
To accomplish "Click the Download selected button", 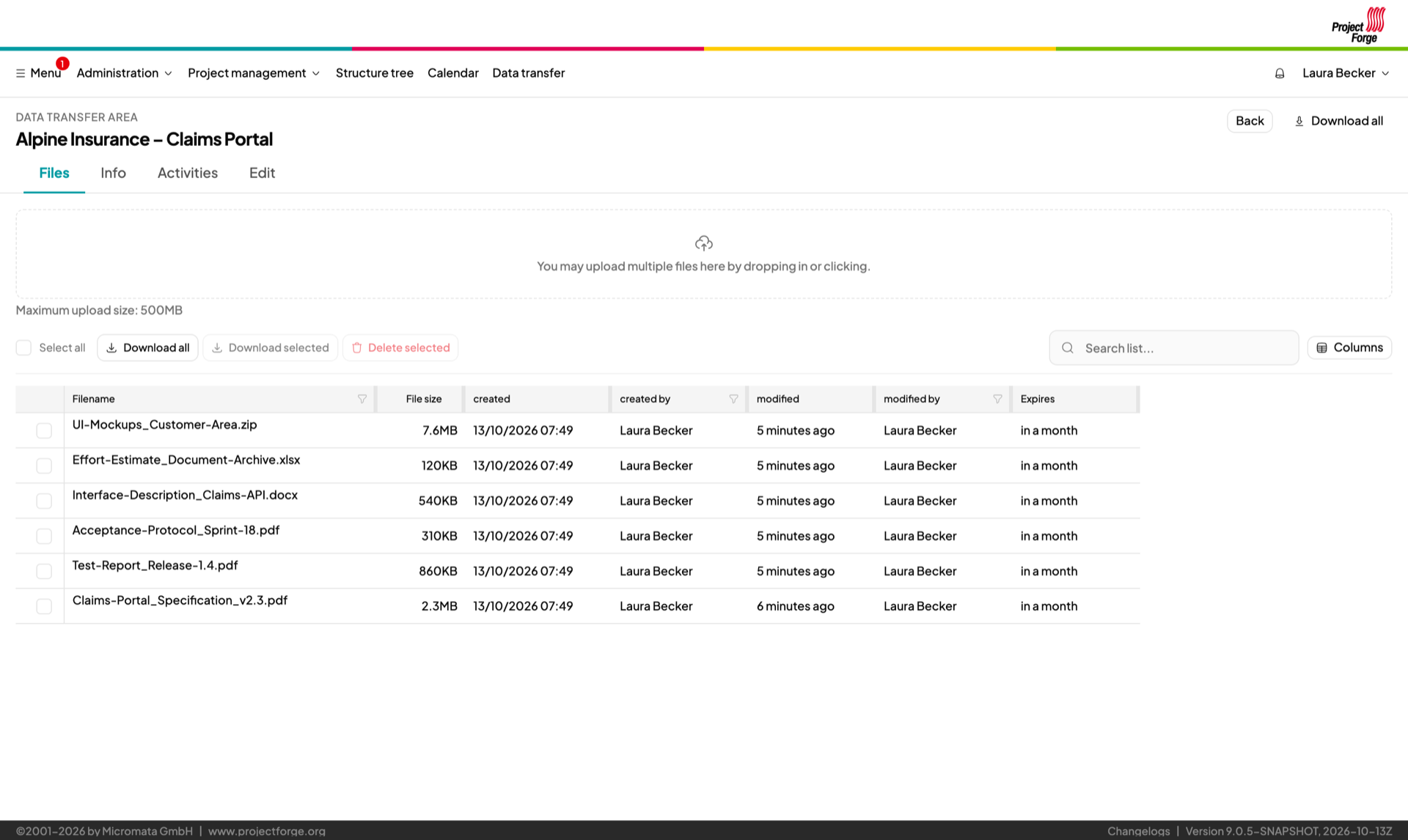I will point(270,347).
